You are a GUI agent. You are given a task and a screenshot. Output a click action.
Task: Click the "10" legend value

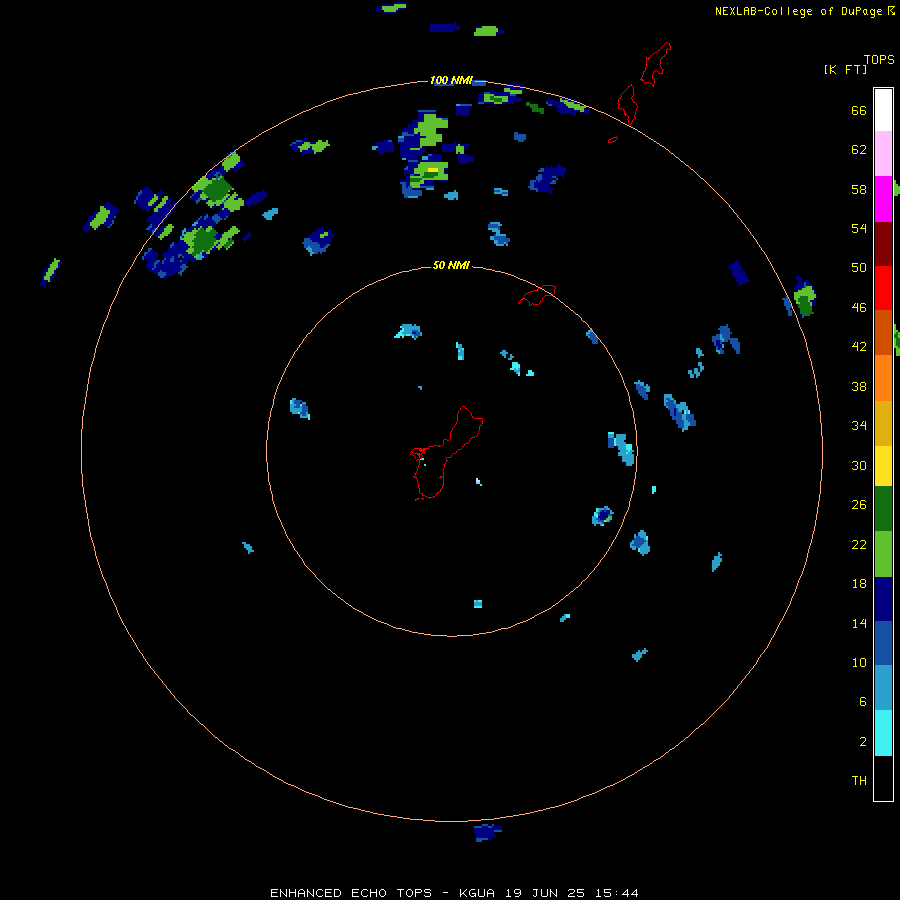click(x=859, y=662)
